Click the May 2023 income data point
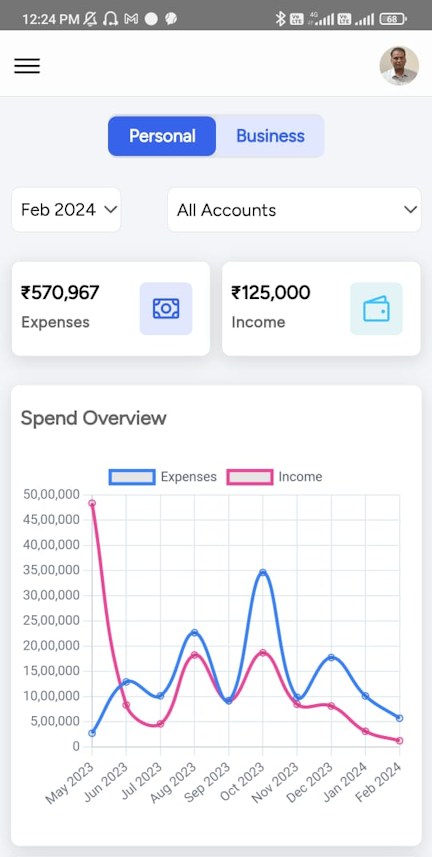The width and height of the screenshot is (432, 857). pyautogui.click(x=92, y=503)
